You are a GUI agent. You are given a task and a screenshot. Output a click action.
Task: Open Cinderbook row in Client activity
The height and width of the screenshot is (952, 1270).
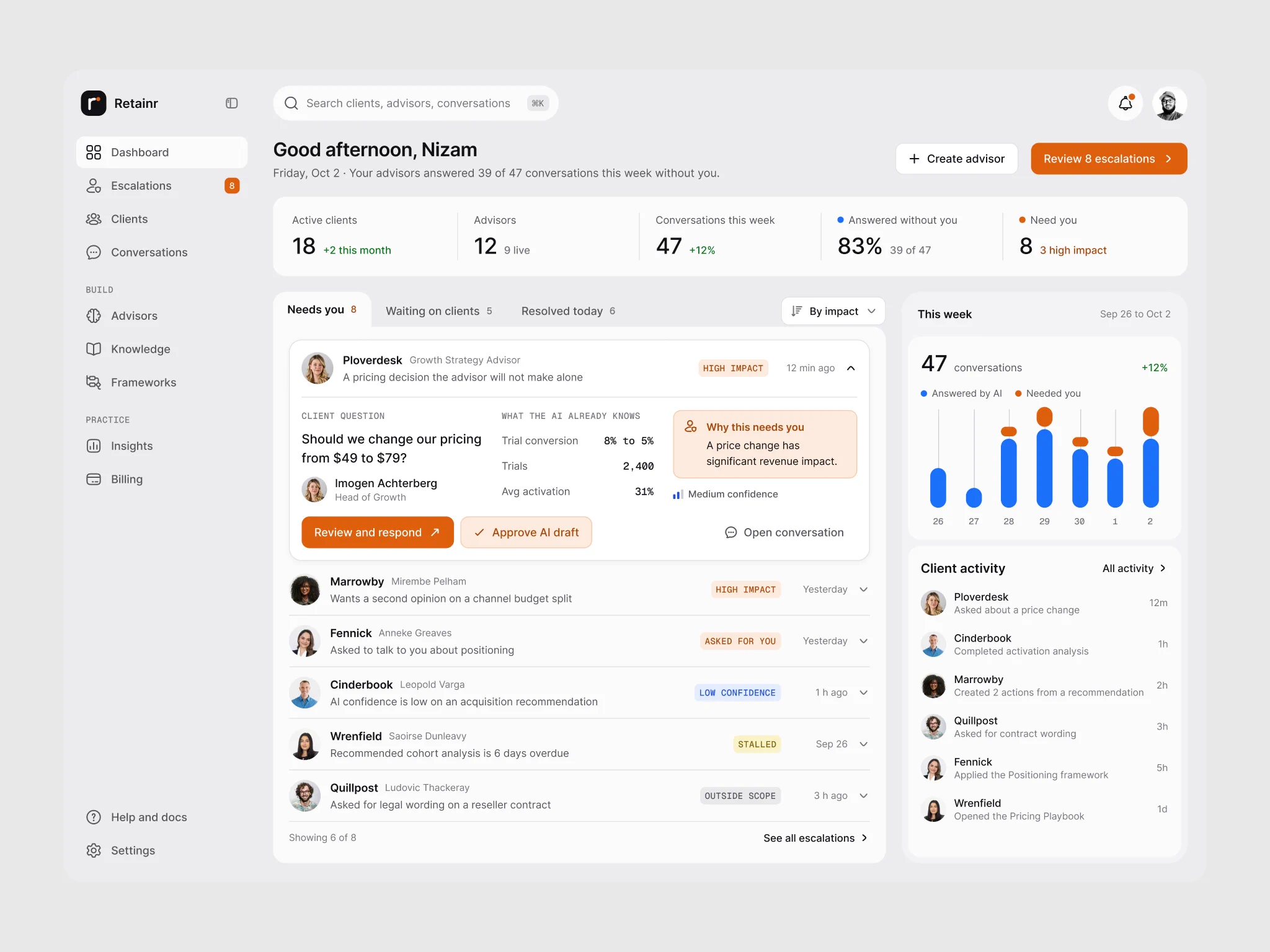(1044, 644)
